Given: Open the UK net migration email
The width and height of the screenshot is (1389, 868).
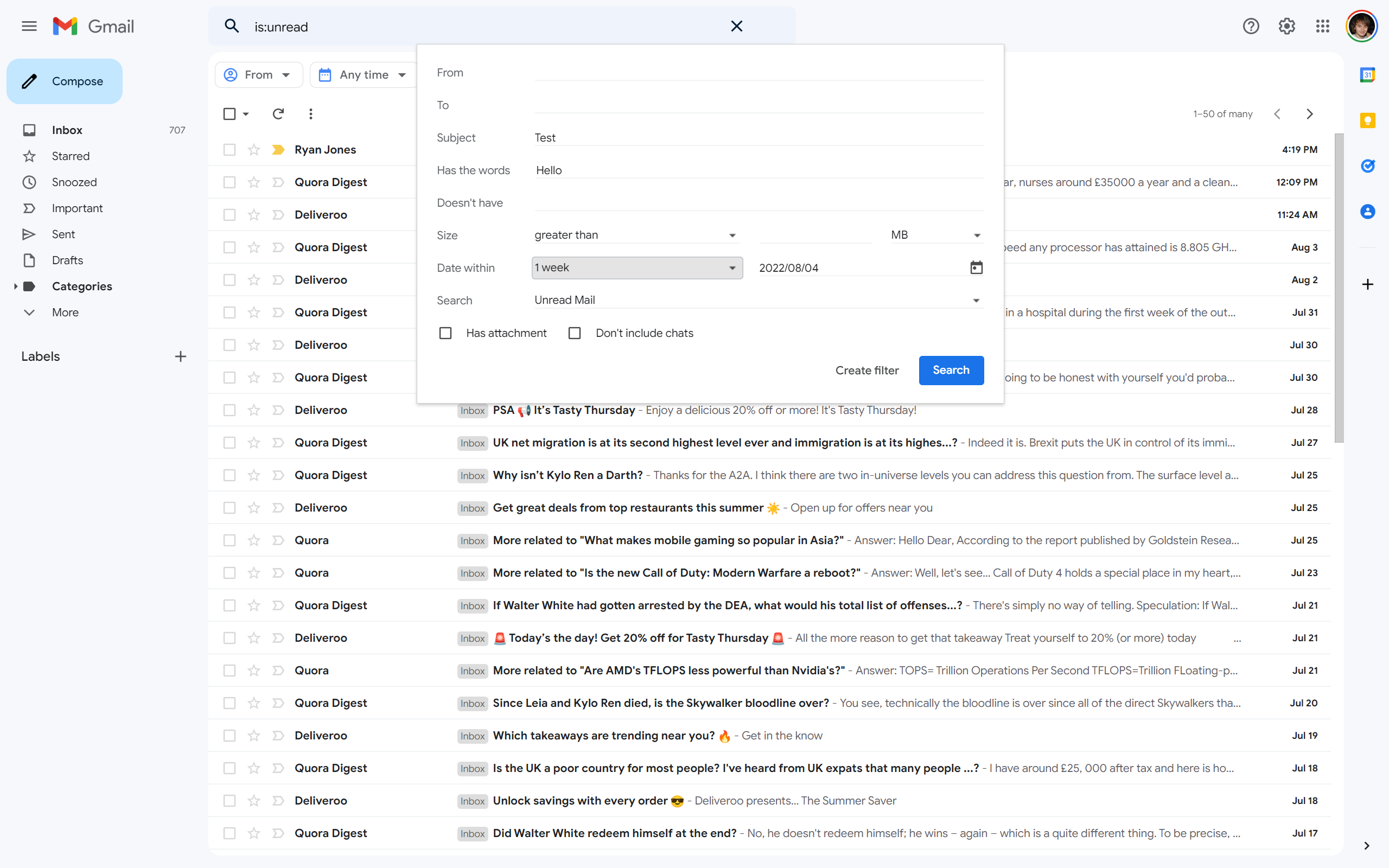Looking at the screenshot, I should (769, 443).
